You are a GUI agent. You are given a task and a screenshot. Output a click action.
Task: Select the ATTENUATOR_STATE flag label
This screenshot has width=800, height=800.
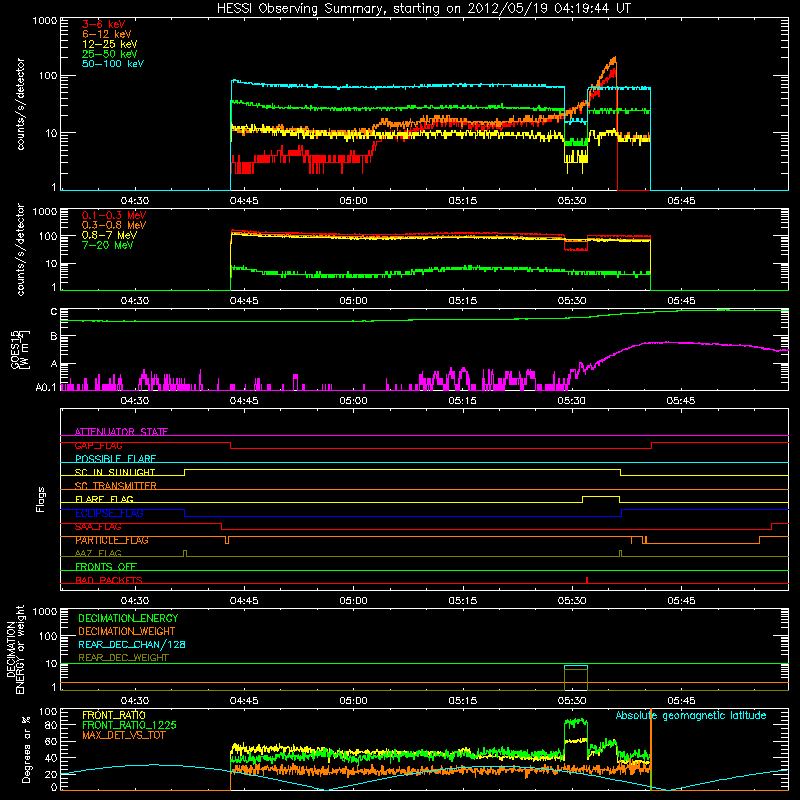pyautogui.click(x=121, y=432)
